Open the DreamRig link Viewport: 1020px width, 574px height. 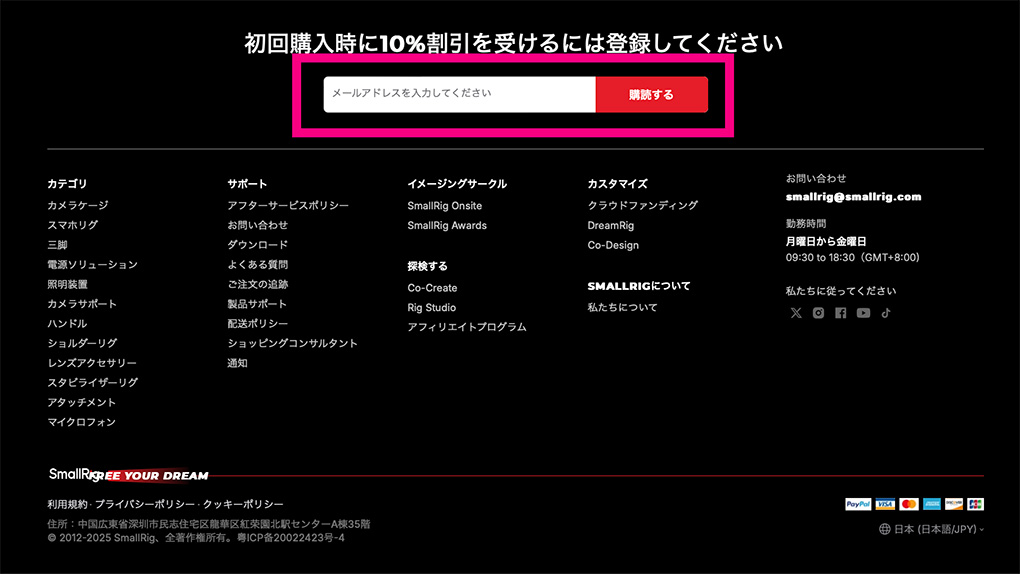(x=611, y=225)
